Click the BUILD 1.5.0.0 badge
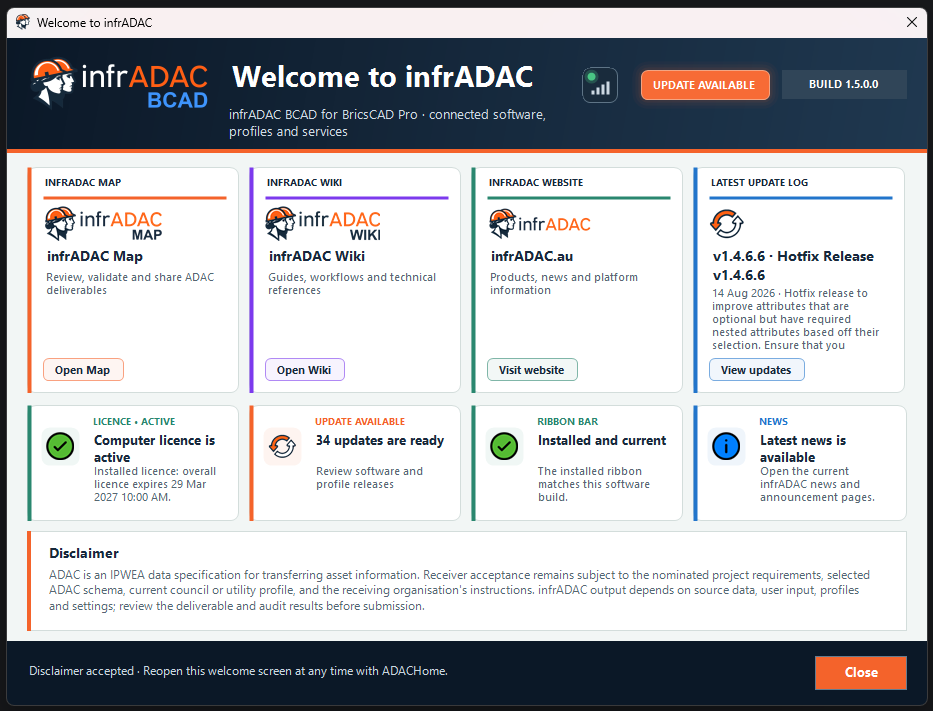The height and width of the screenshot is (711, 933). click(x=844, y=84)
